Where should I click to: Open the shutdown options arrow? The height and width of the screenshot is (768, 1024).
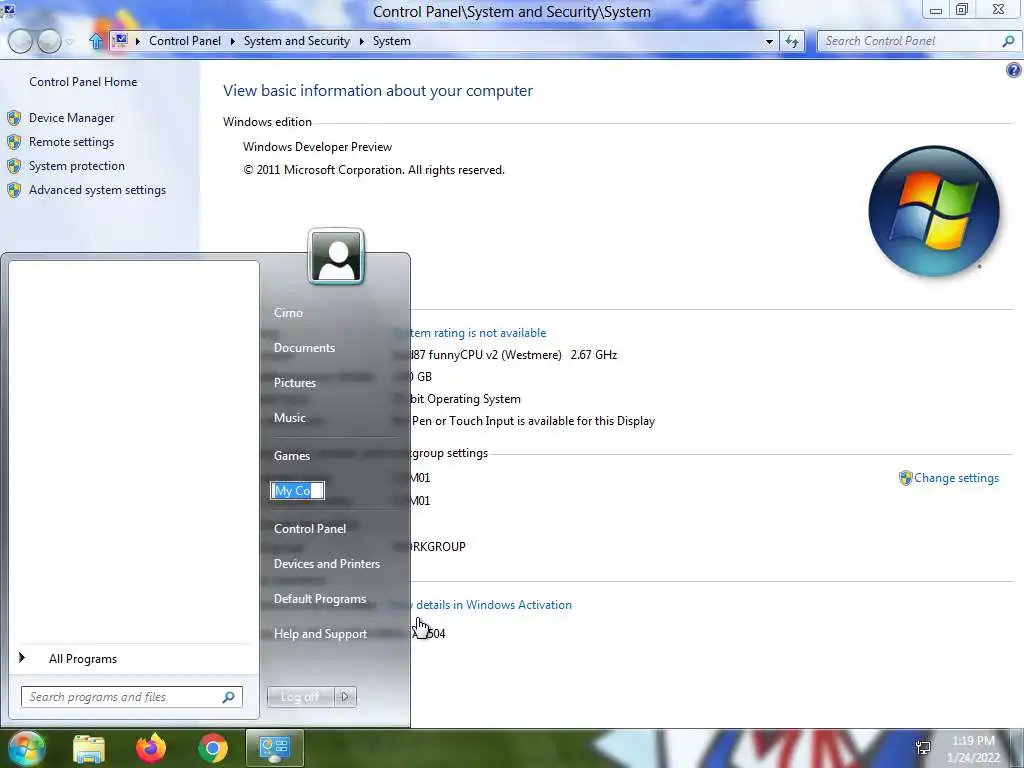[345, 697]
